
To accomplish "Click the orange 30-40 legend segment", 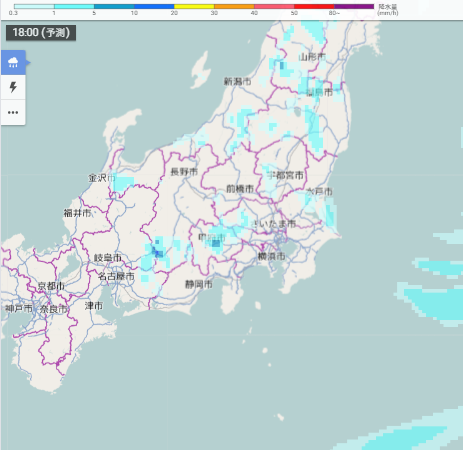I will click(x=234, y=6).
